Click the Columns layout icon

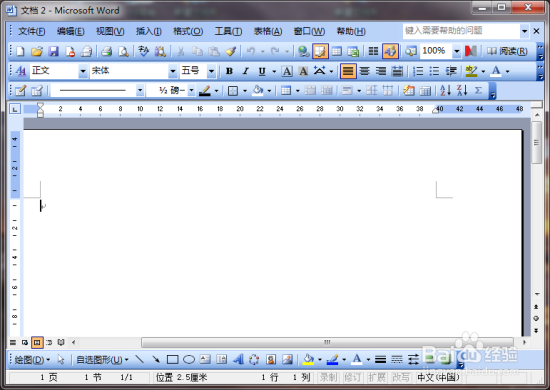pyautogui.click(x=373, y=52)
